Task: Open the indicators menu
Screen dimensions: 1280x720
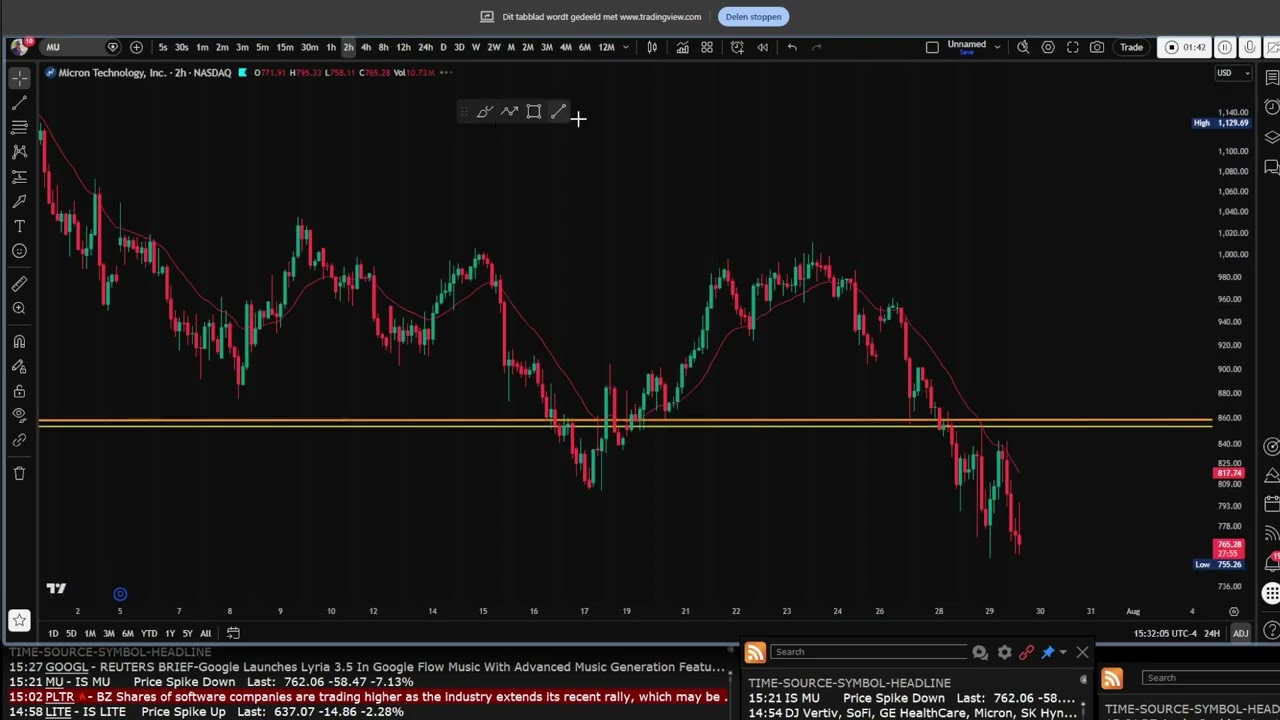Action: point(682,47)
